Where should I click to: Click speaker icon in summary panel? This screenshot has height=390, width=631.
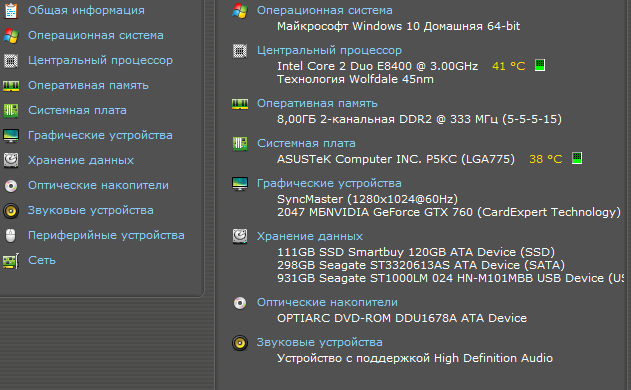point(240,343)
